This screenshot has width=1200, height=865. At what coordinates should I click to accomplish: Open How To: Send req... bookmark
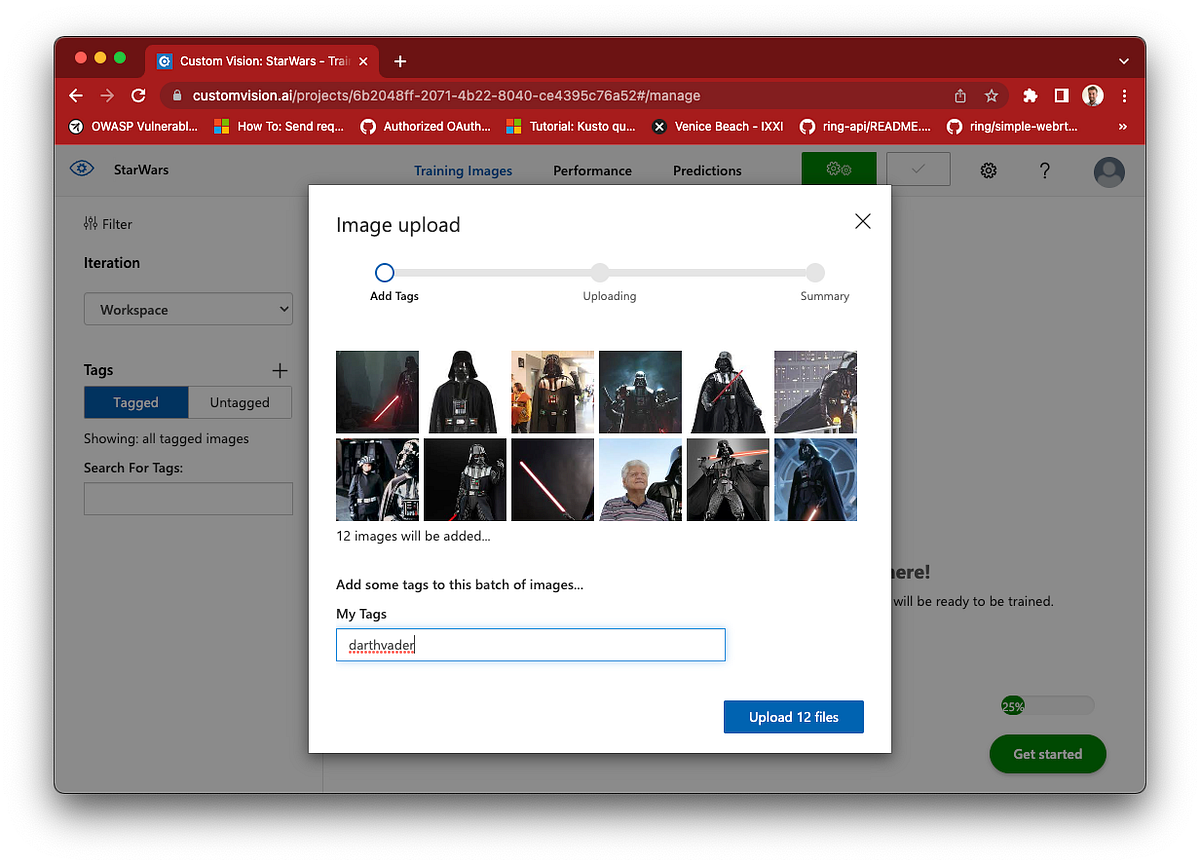[x=280, y=127]
